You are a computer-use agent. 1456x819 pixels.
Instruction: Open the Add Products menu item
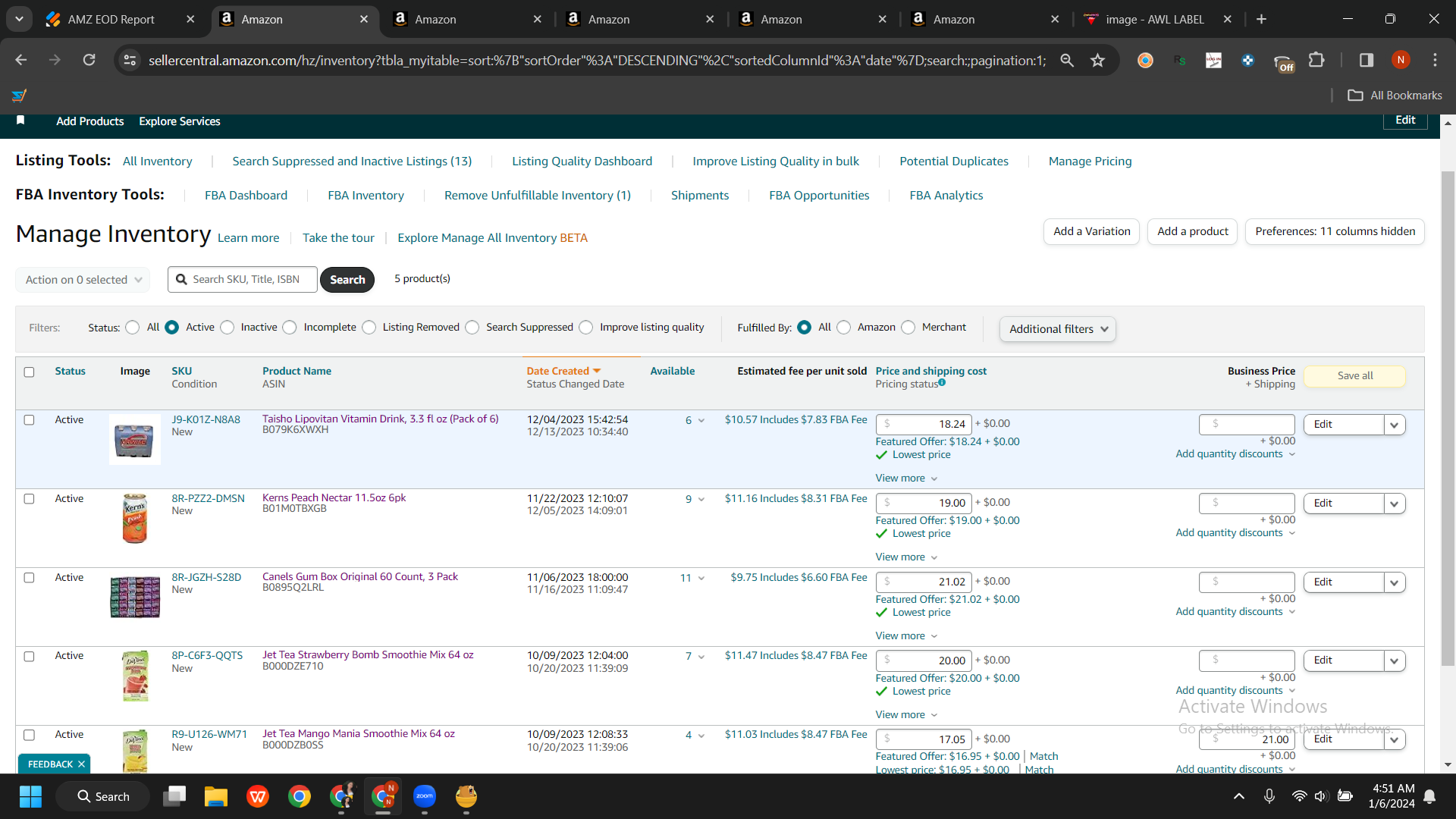point(89,121)
